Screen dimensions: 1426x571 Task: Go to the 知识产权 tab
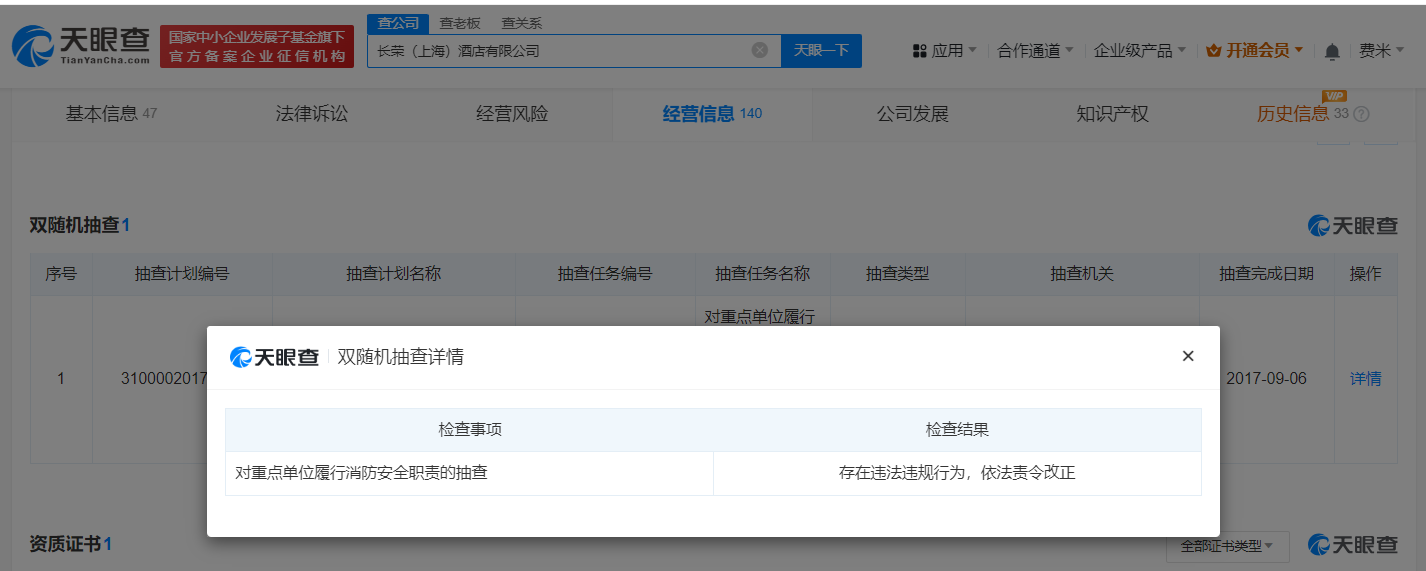click(1112, 114)
